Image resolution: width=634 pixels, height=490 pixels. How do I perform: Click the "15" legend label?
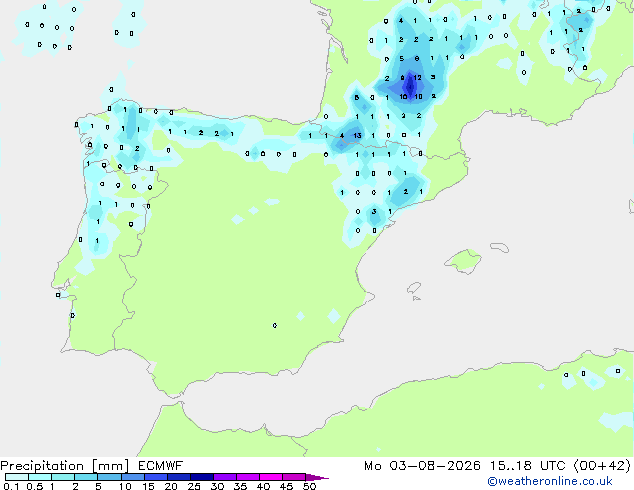point(148,486)
